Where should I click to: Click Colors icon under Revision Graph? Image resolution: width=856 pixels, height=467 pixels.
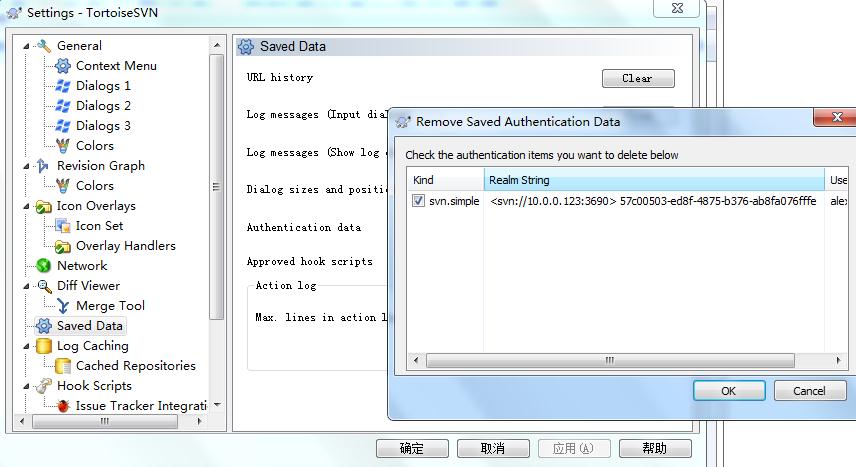(63, 186)
